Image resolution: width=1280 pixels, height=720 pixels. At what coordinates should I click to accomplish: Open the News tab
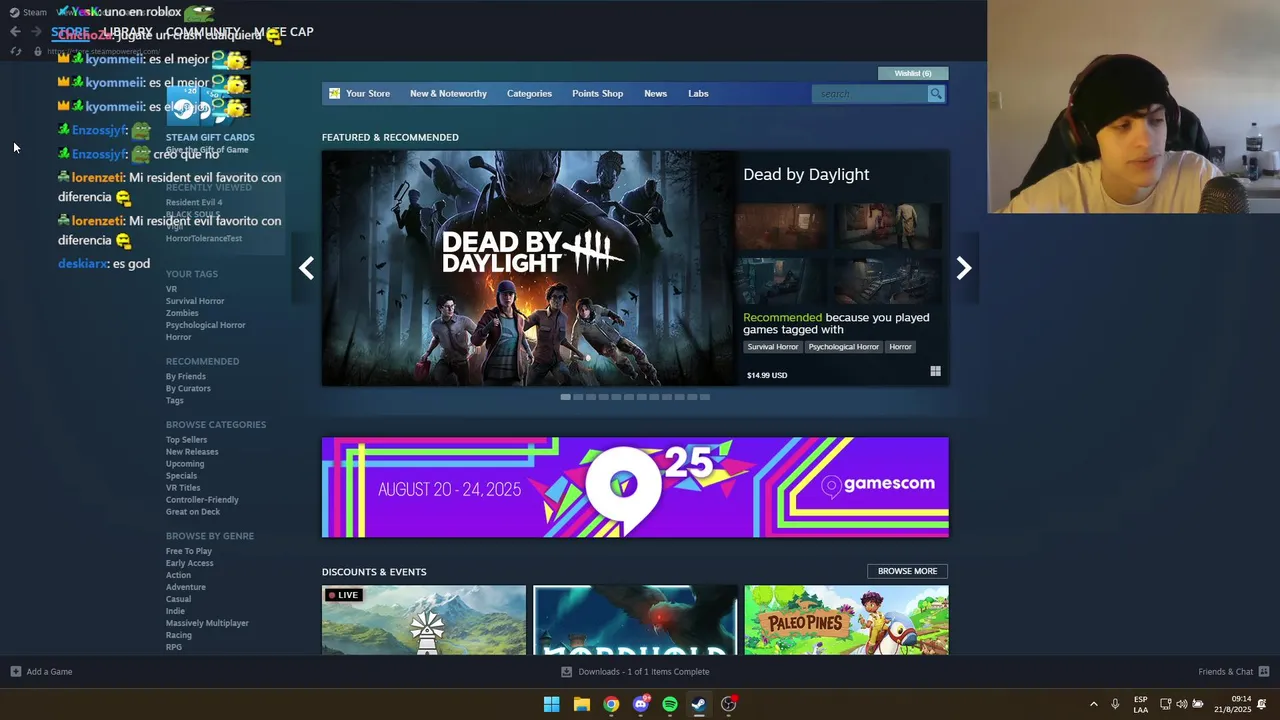click(x=655, y=94)
